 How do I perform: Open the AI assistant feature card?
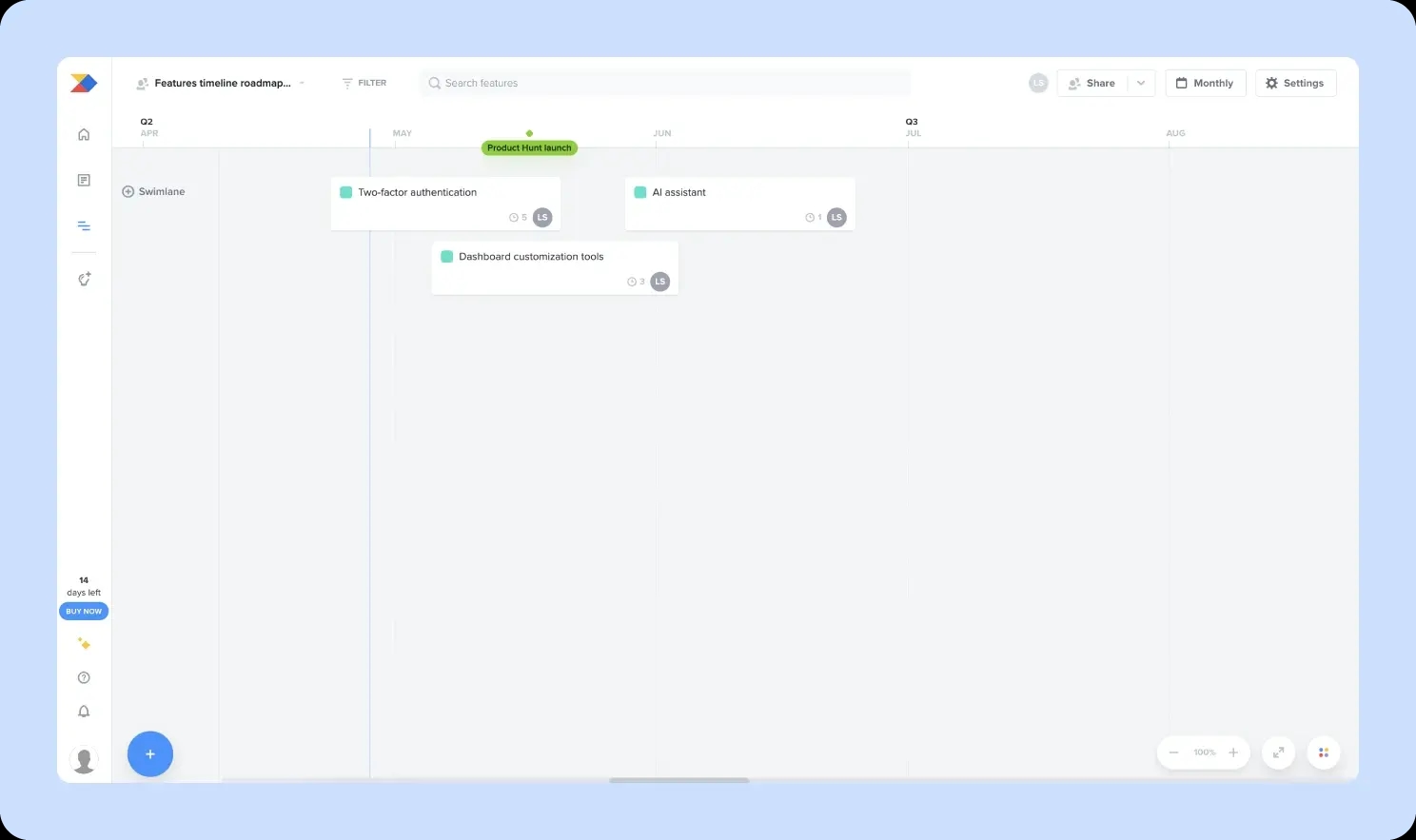point(739,204)
